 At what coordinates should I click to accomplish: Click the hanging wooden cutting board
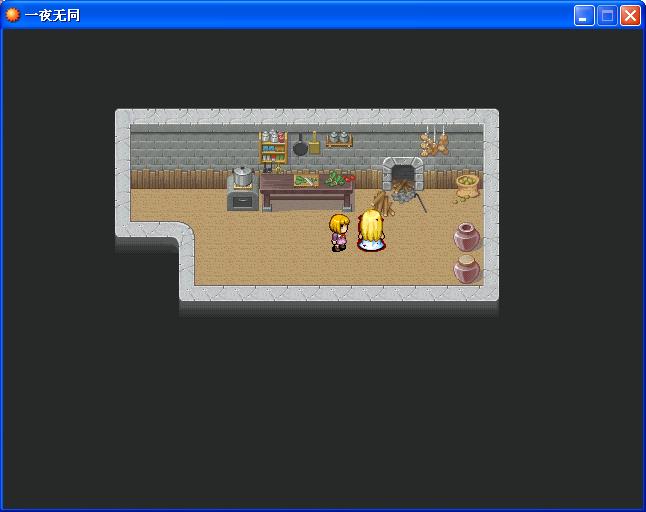(314, 143)
